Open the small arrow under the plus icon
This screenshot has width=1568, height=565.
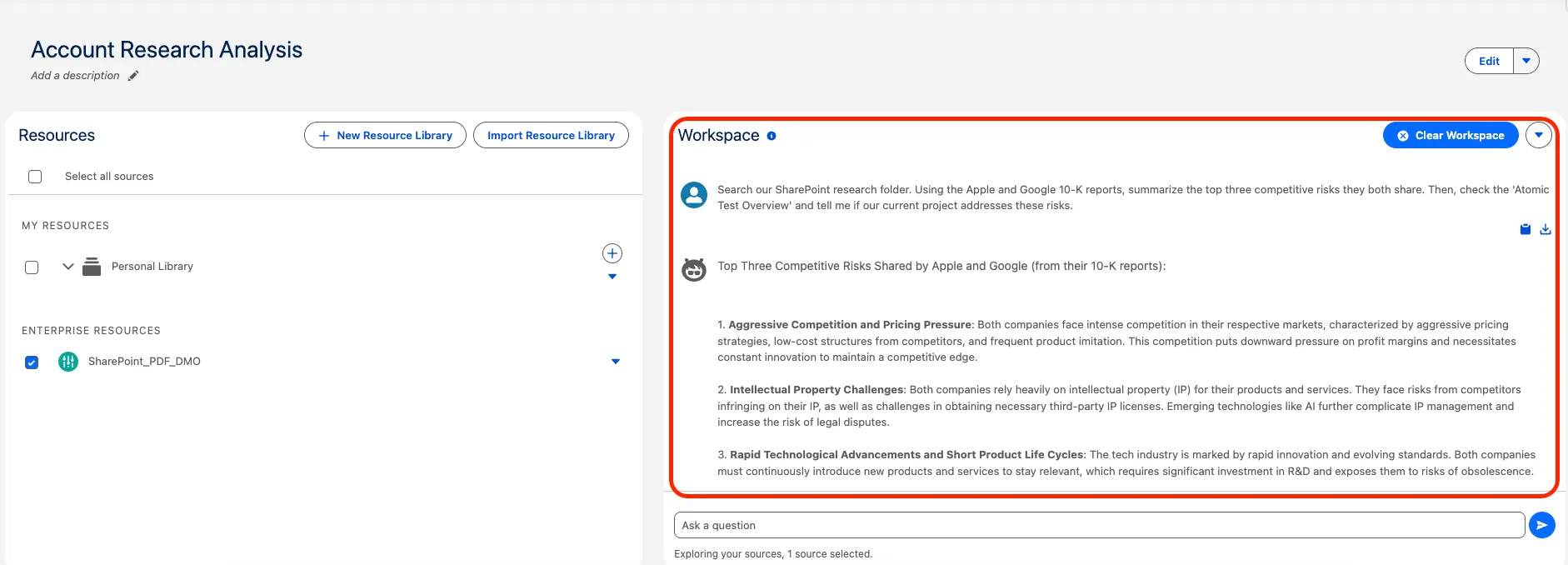pyautogui.click(x=612, y=277)
